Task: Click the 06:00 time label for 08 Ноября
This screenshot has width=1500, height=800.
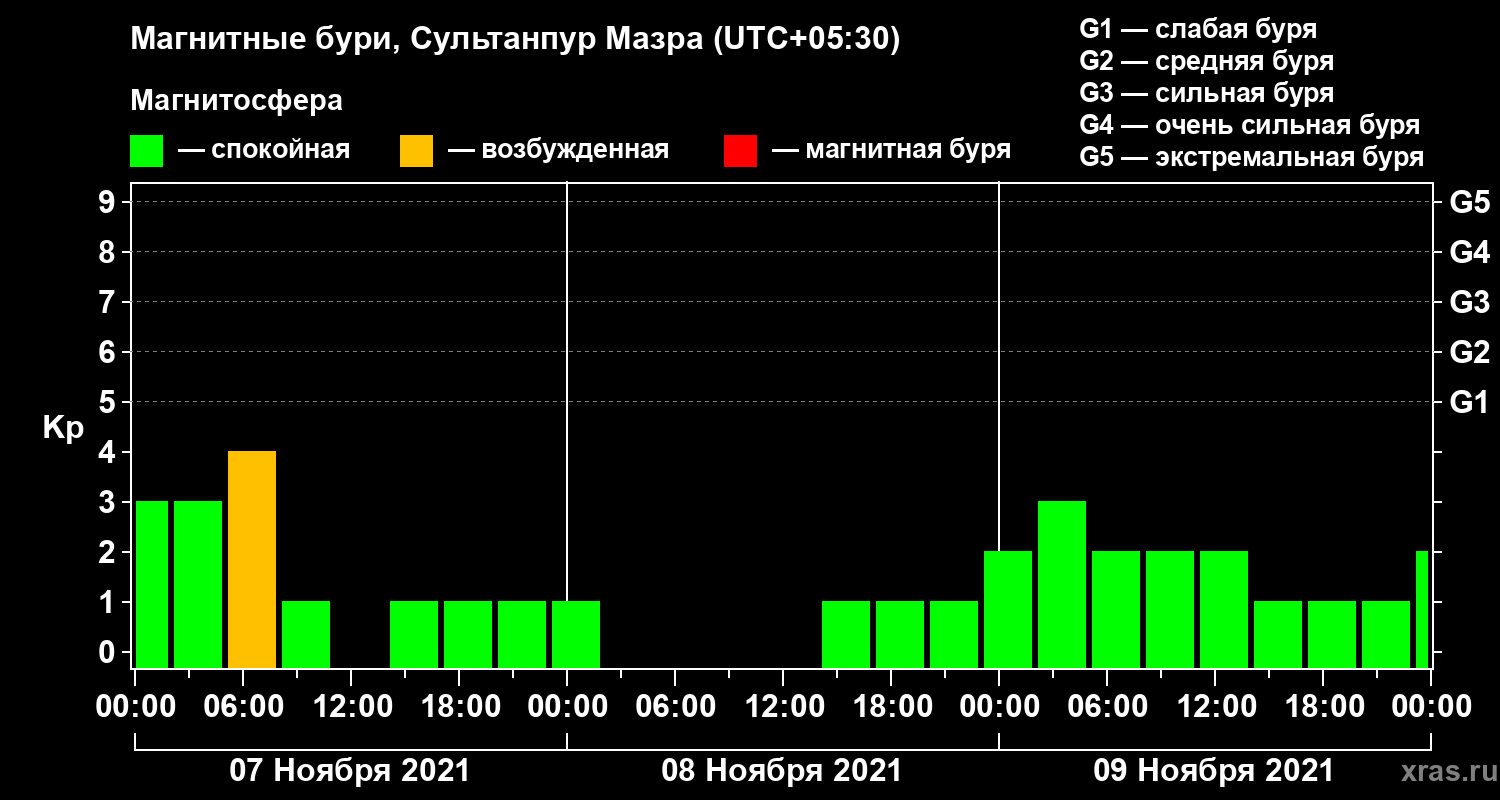Action: pyautogui.click(x=675, y=707)
